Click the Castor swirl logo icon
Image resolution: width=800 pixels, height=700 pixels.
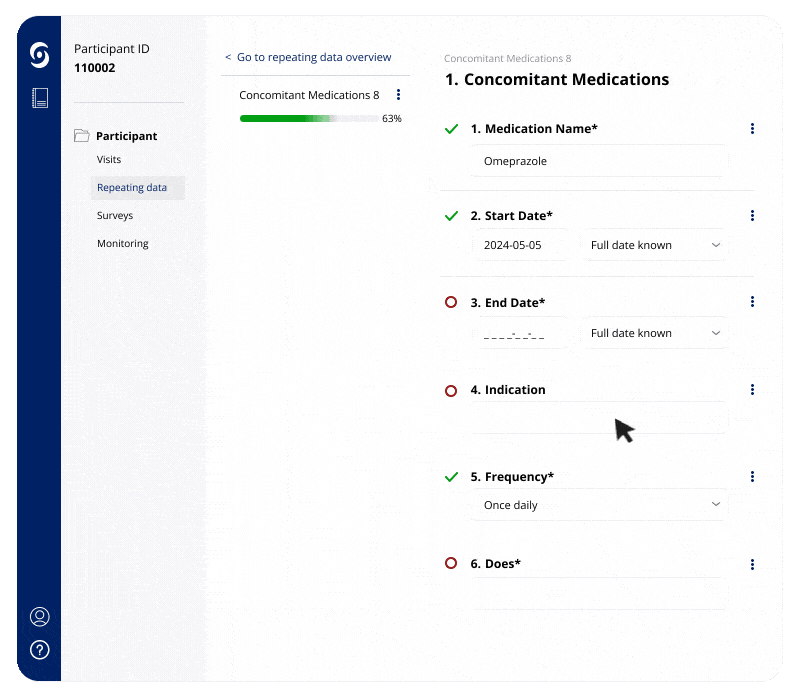(x=39, y=55)
